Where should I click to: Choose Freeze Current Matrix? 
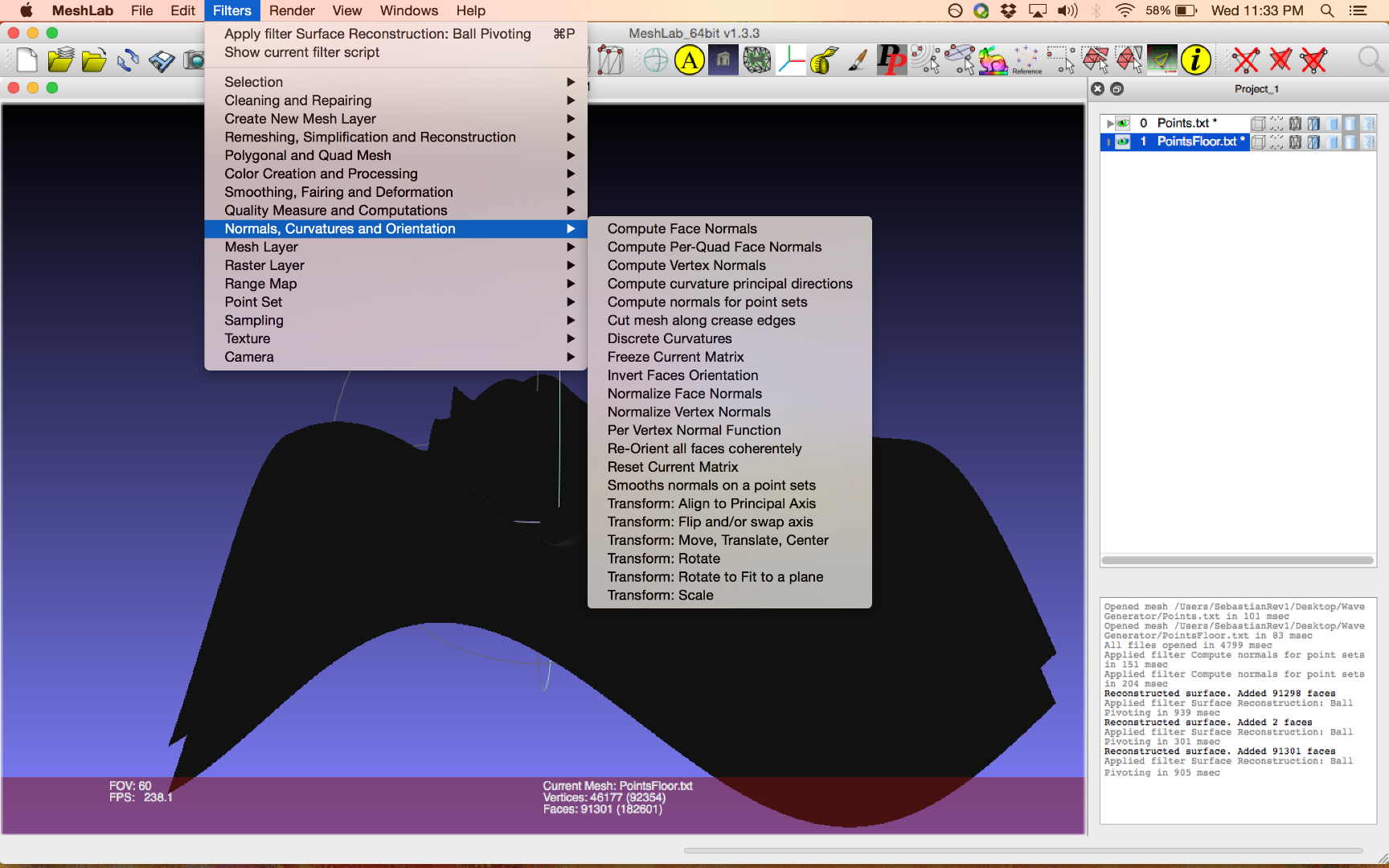click(x=729, y=357)
